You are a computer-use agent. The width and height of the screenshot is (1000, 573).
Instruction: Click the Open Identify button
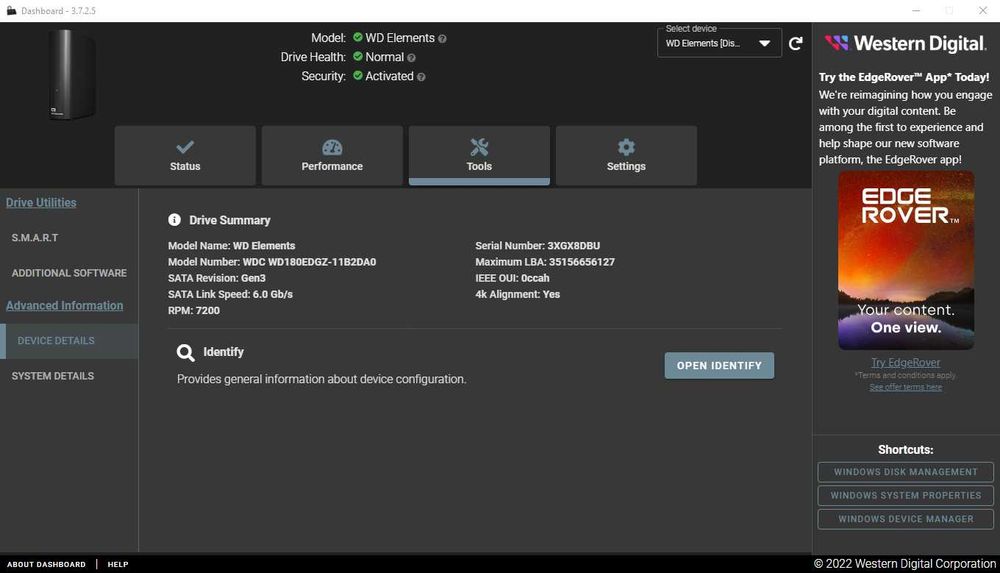tap(719, 366)
